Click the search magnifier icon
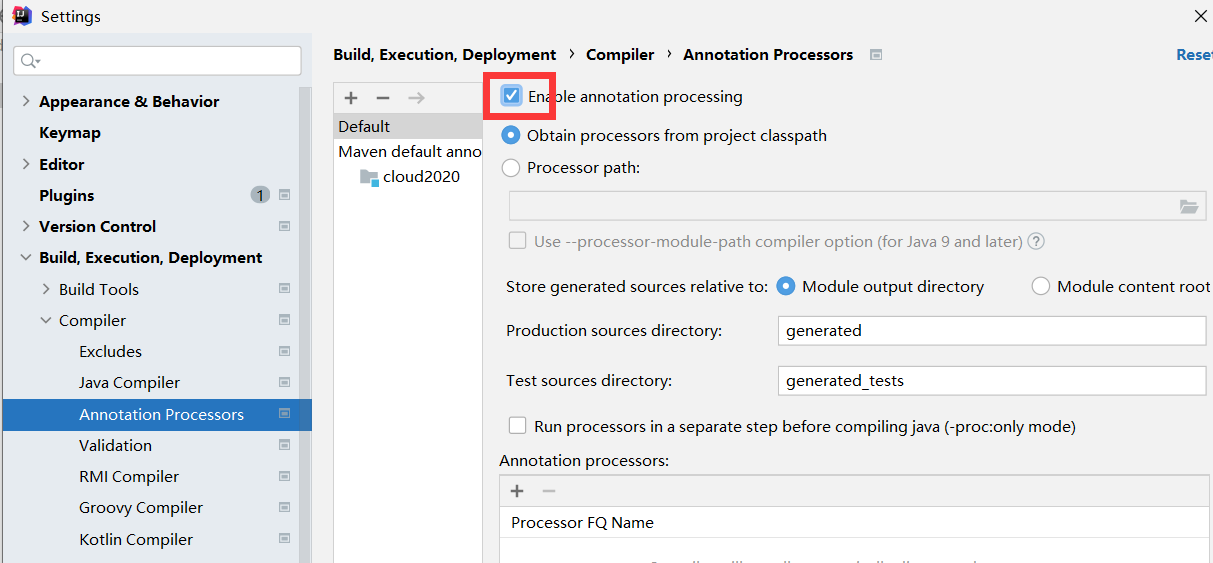 tap(29, 61)
